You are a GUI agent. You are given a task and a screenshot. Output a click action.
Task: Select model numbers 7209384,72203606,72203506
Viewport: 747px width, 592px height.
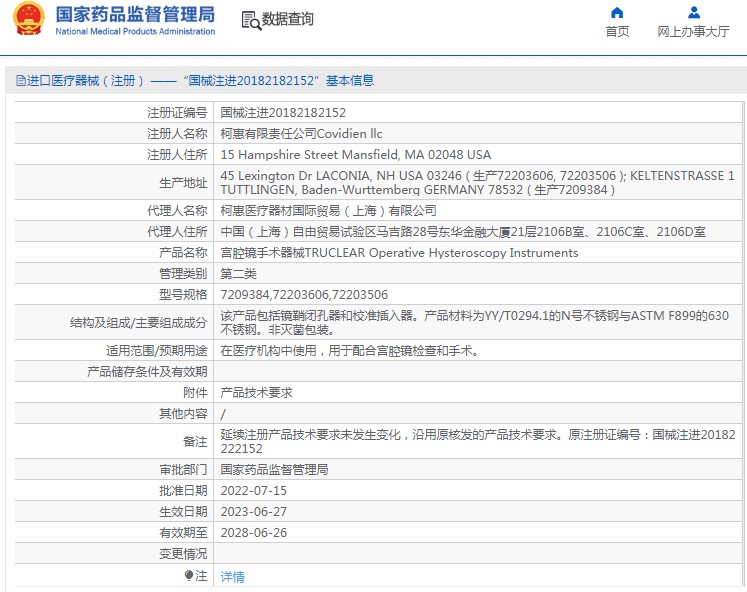(x=304, y=294)
